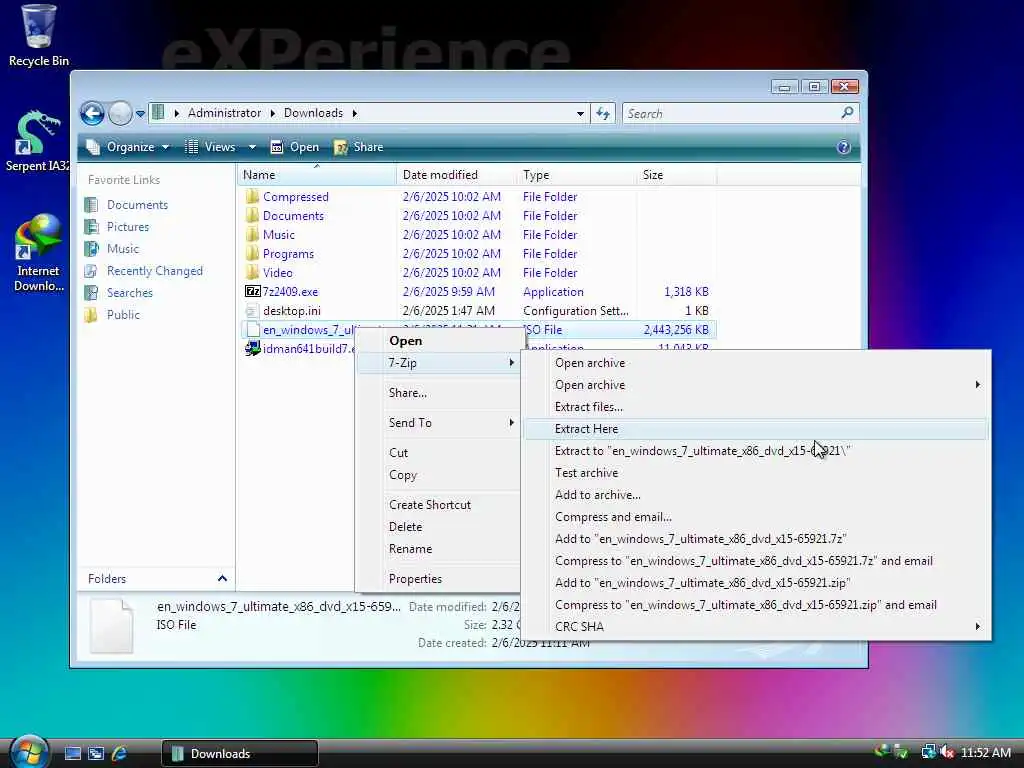Open the Internet Download Manager desktop shortcut
This screenshot has height=768, width=1024.
click(x=38, y=253)
